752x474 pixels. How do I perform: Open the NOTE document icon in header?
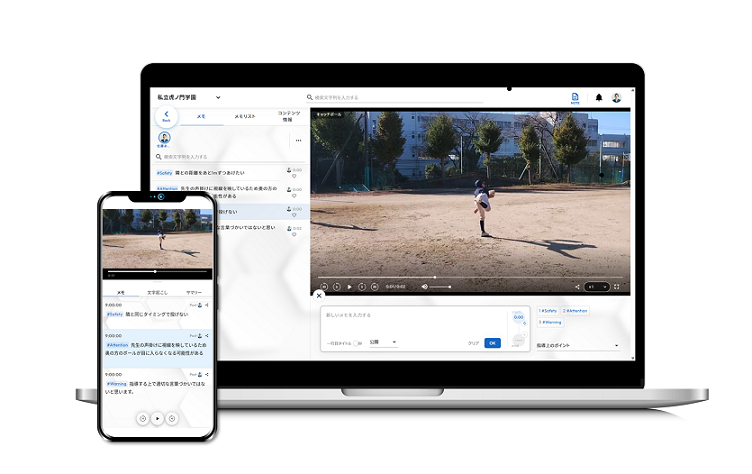(575, 98)
